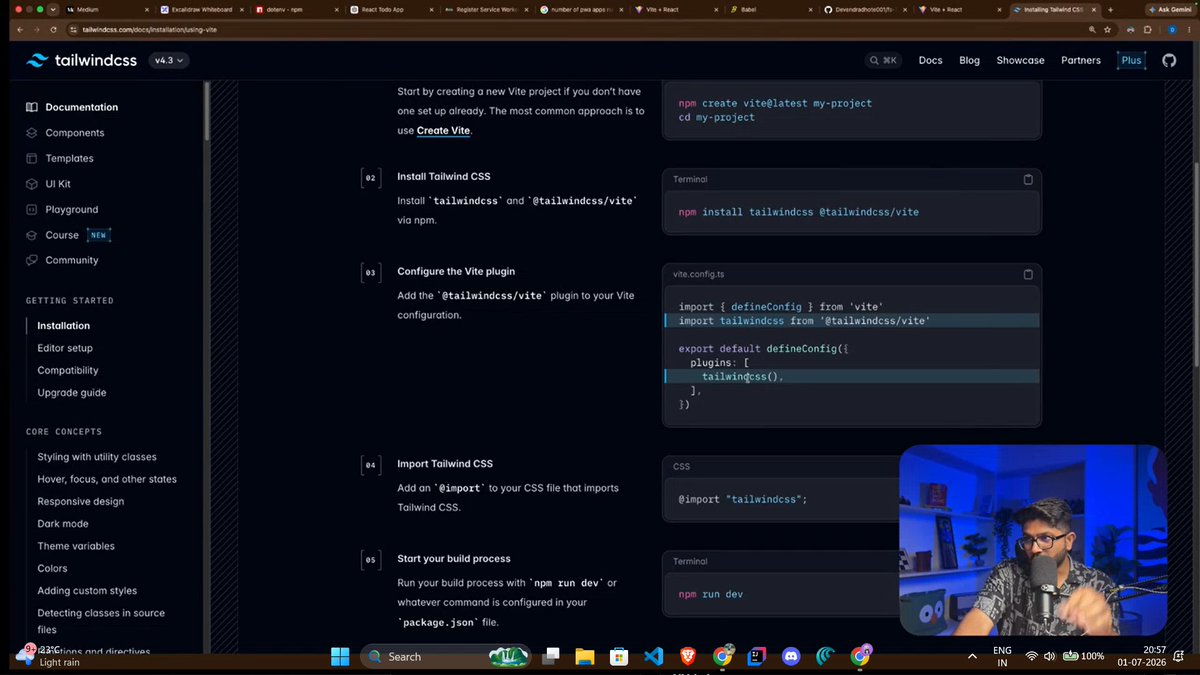Open the Compatibility sidebar page
This screenshot has width=1200, height=675.
68,370
